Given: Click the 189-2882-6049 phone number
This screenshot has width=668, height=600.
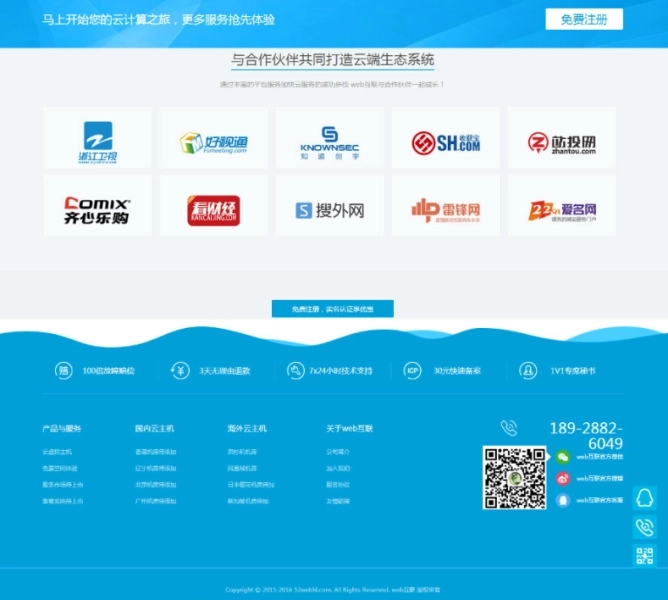Looking at the screenshot, I should 586,436.
